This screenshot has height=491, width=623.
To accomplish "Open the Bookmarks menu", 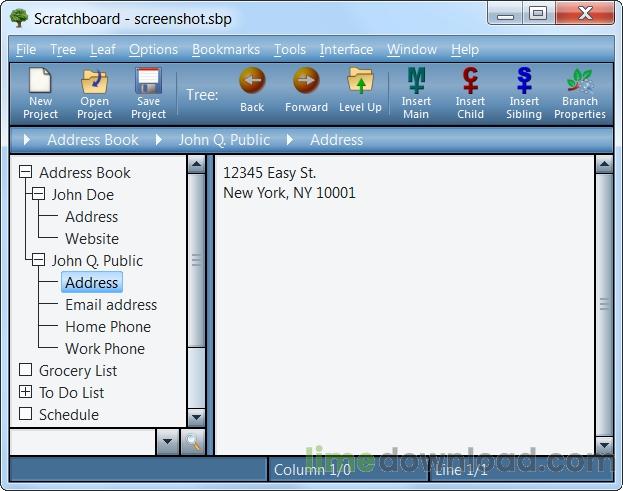I will 225,49.
